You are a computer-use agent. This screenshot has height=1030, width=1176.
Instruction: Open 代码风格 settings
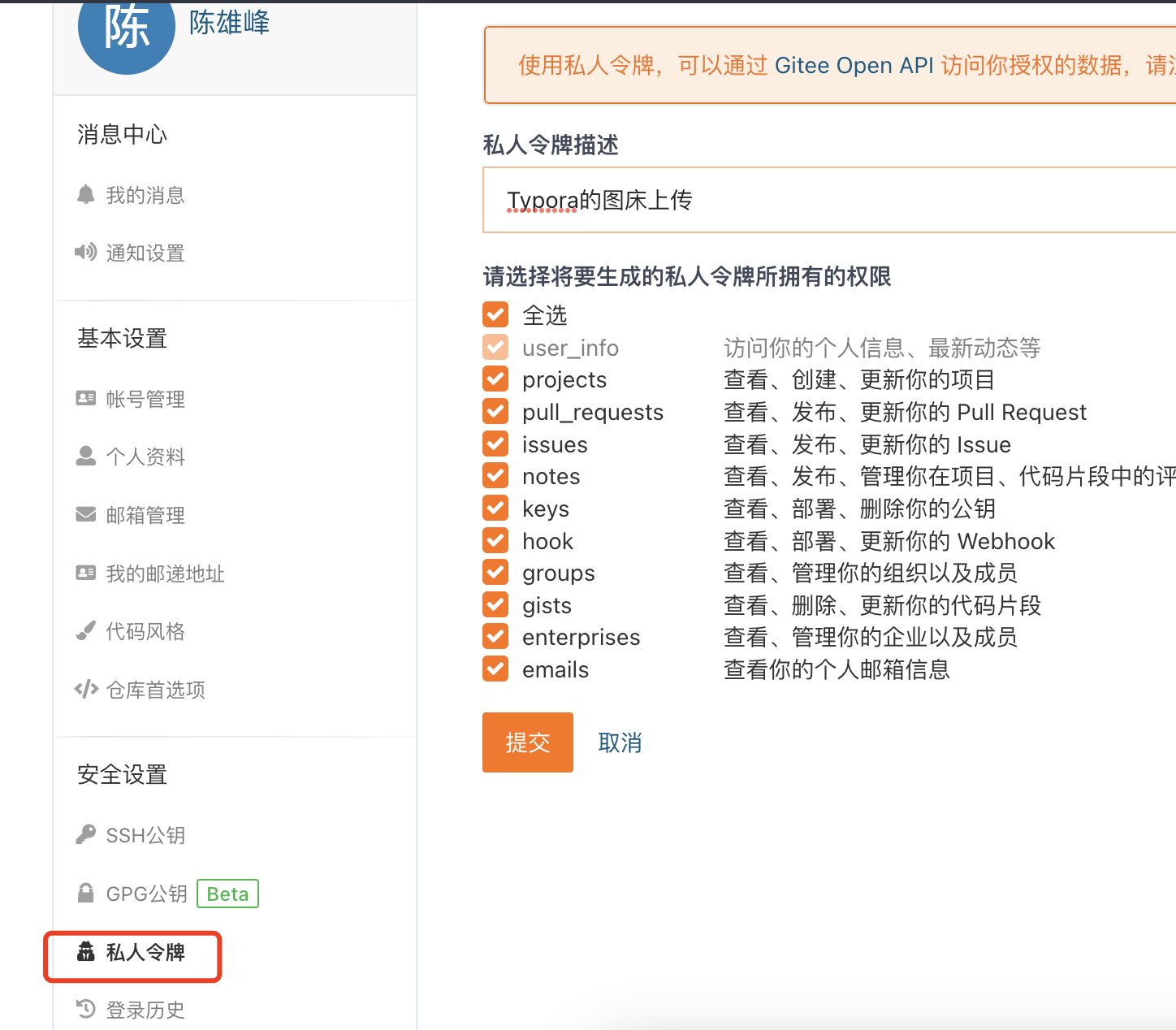pos(145,631)
